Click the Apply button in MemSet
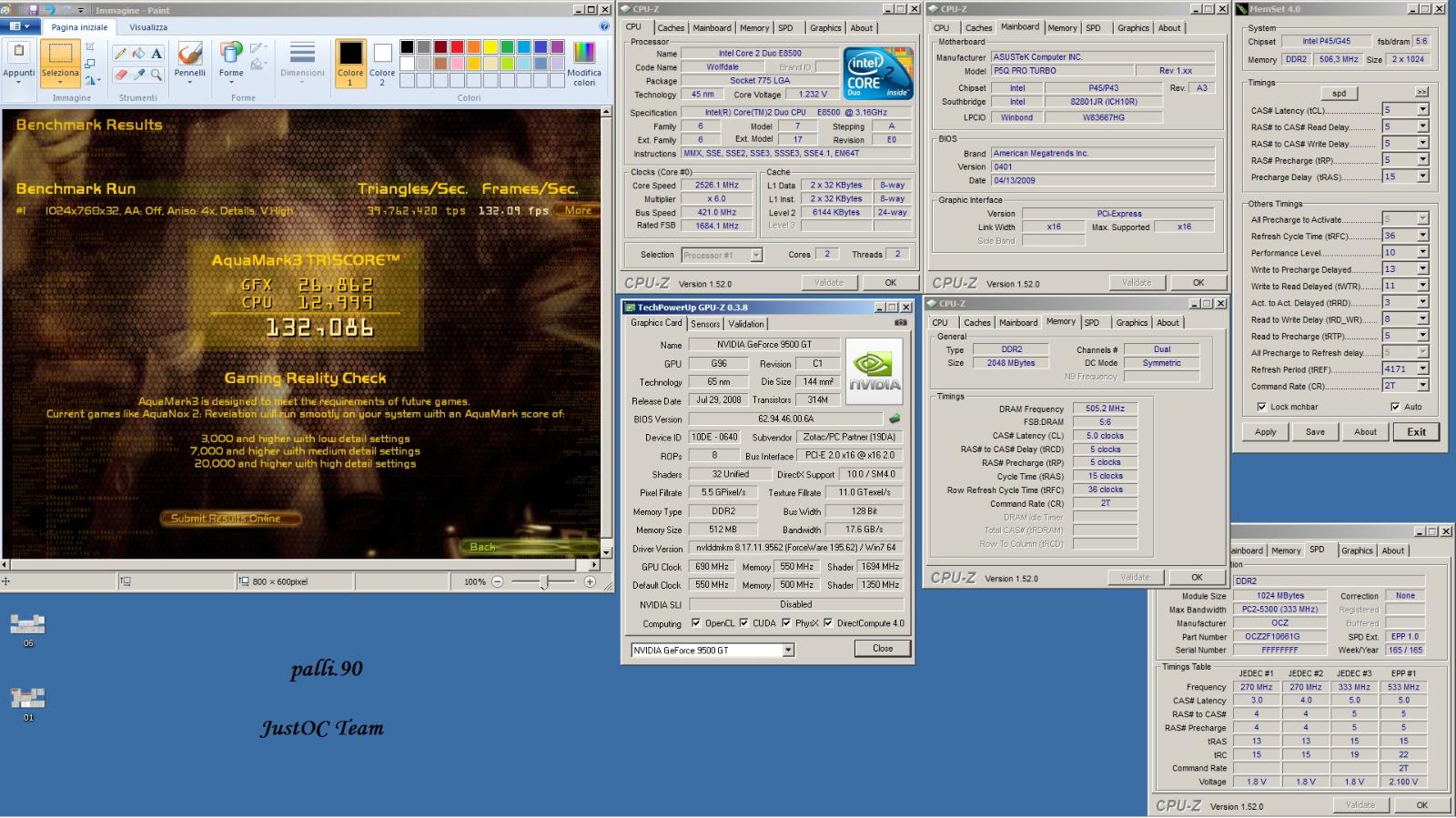1456x818 pixels. click(1266, 432)
